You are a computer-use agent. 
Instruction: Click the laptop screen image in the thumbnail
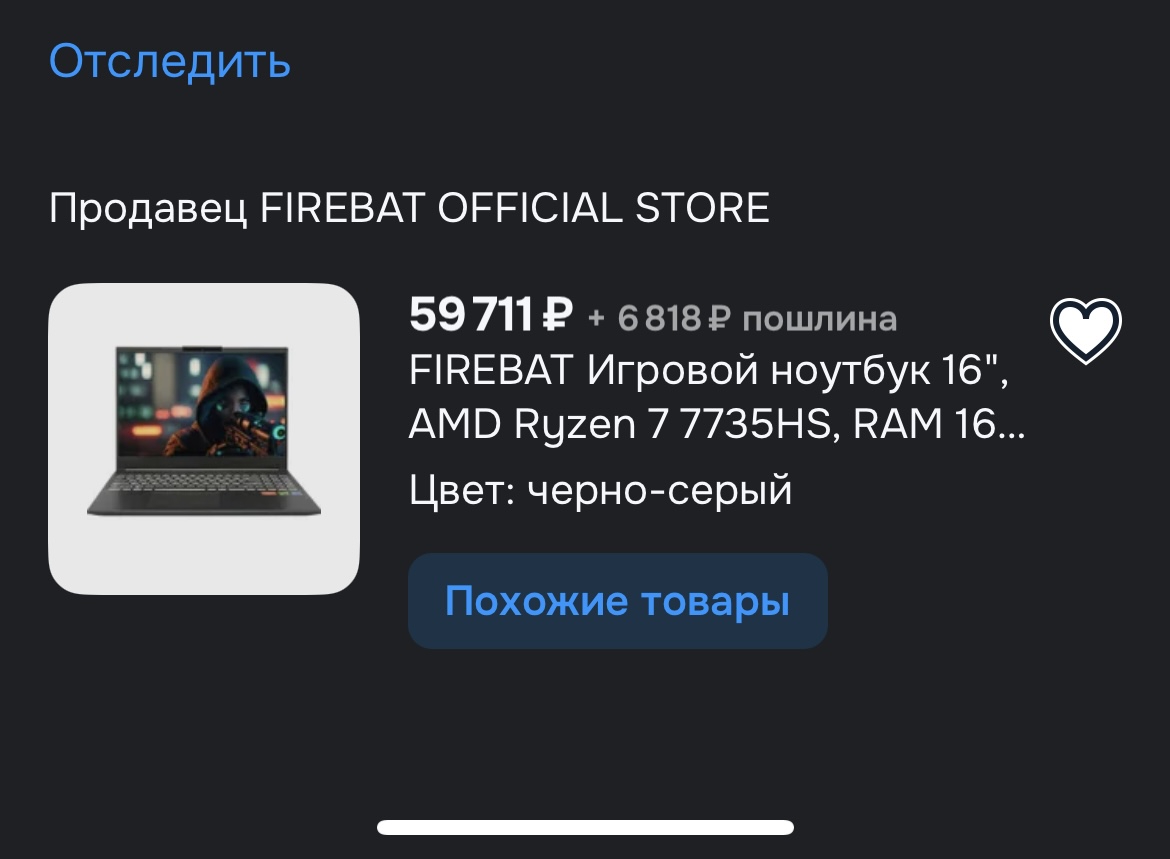coord(202,405)
